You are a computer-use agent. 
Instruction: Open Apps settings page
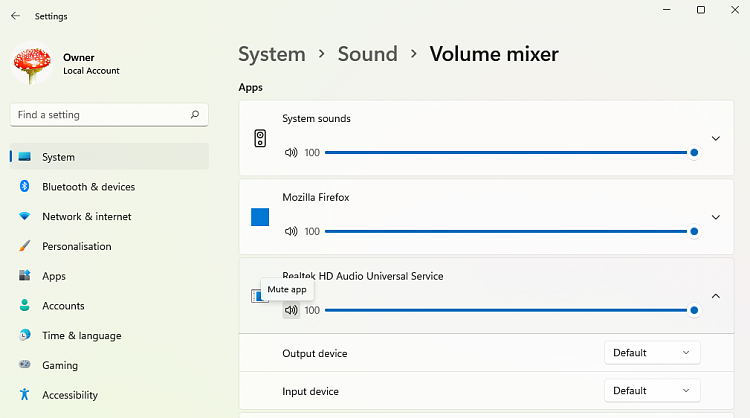point(54,276)
